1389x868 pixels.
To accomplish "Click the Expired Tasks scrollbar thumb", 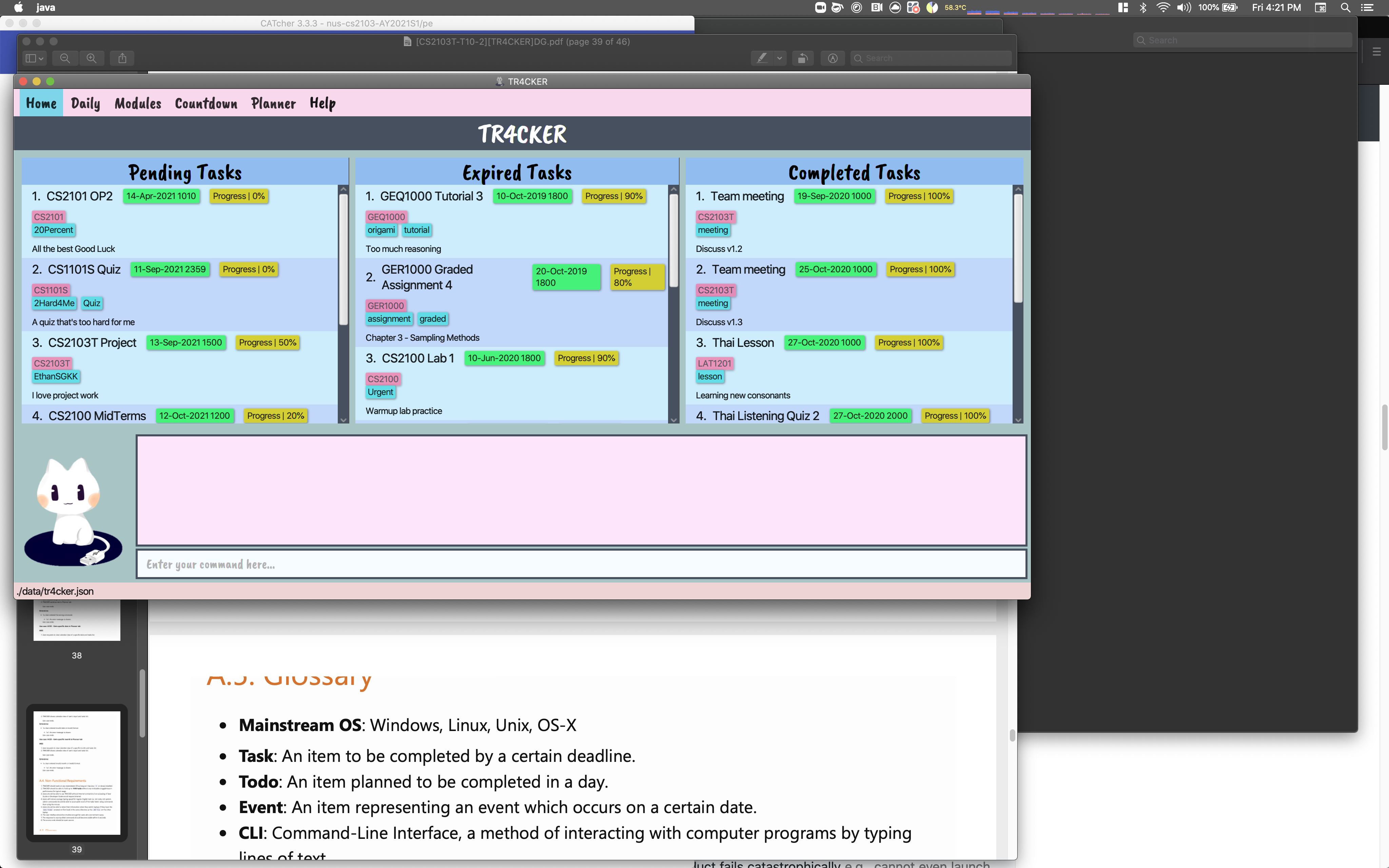I will [673, 240].
